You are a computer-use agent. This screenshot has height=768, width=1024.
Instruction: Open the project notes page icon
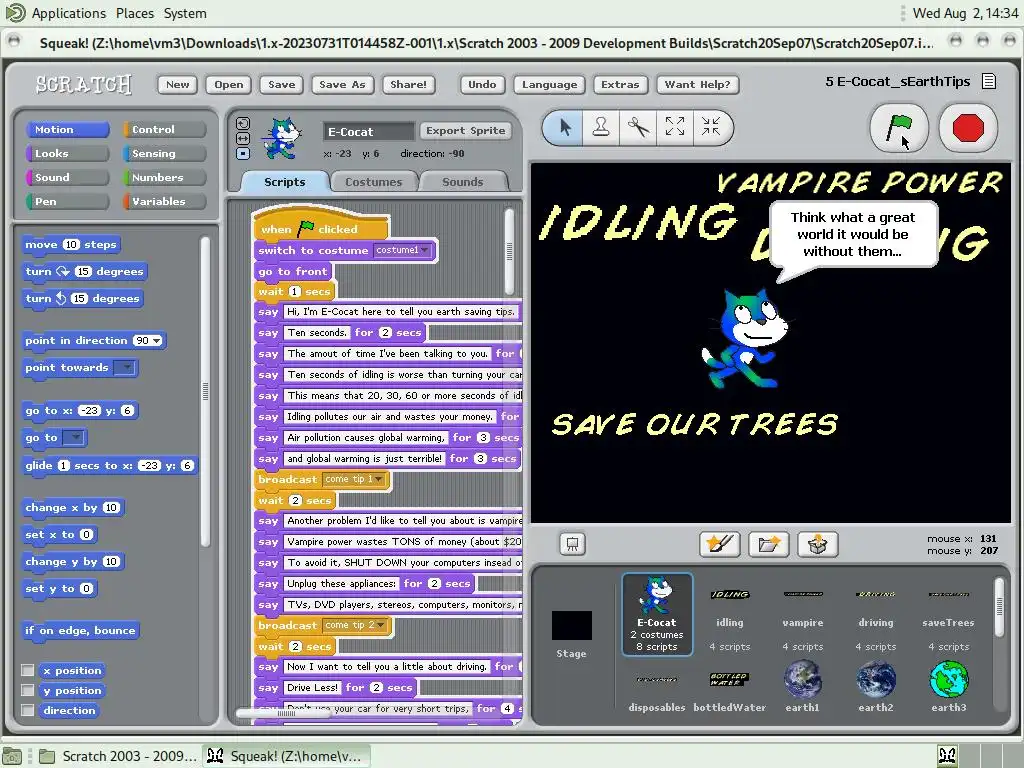click(x=989, y=82)
